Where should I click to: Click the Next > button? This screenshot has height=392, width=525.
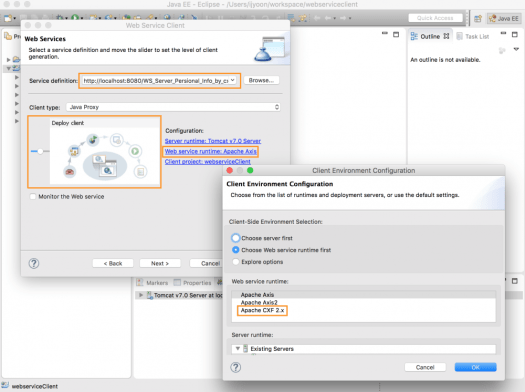[x=160, y=263]
